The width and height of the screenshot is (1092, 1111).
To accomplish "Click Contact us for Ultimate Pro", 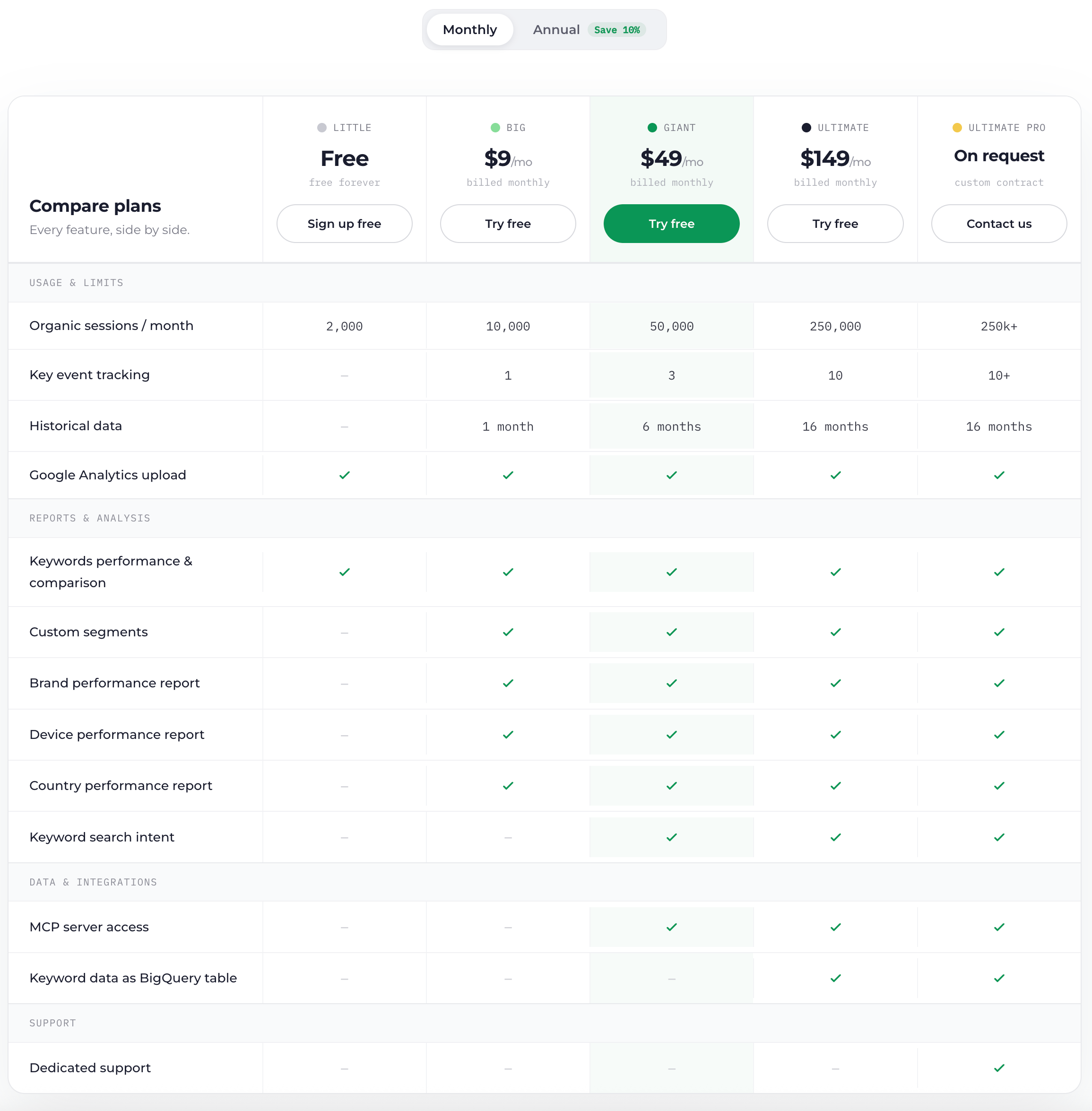I will [x=998, y=224].
